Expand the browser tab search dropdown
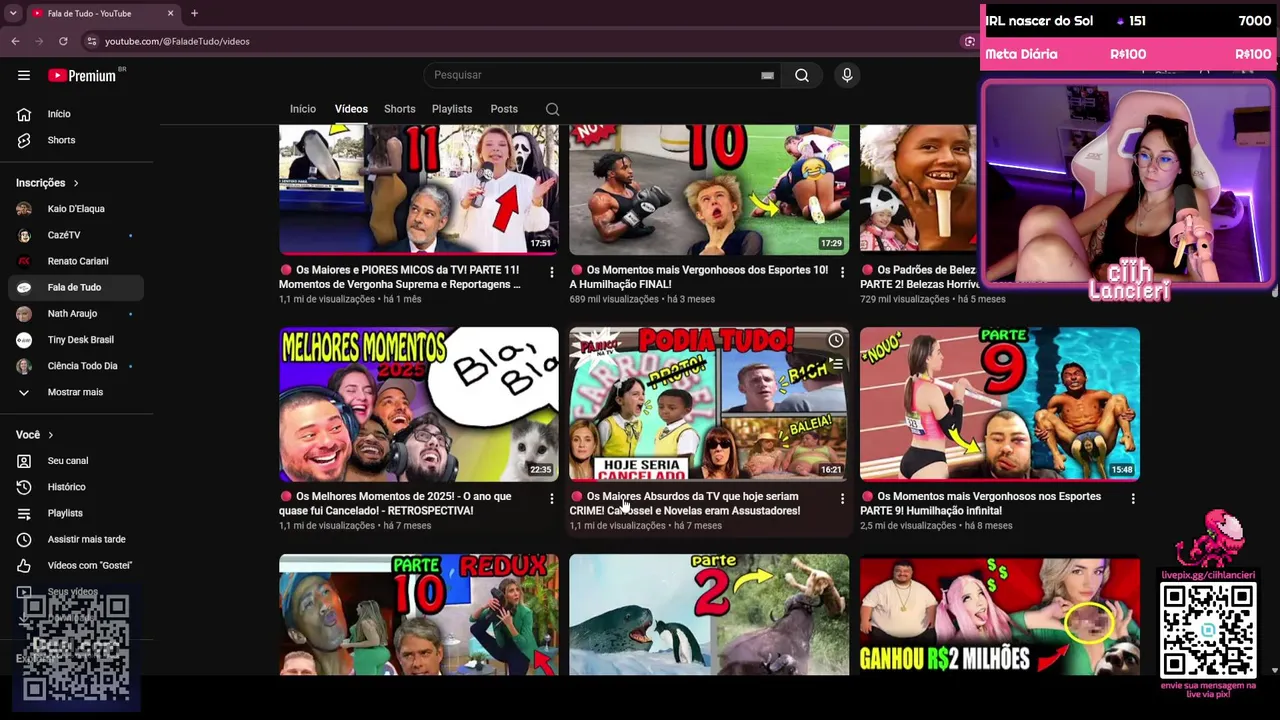Viewport: 1280px width, 720px height. [x=13, y=13]
